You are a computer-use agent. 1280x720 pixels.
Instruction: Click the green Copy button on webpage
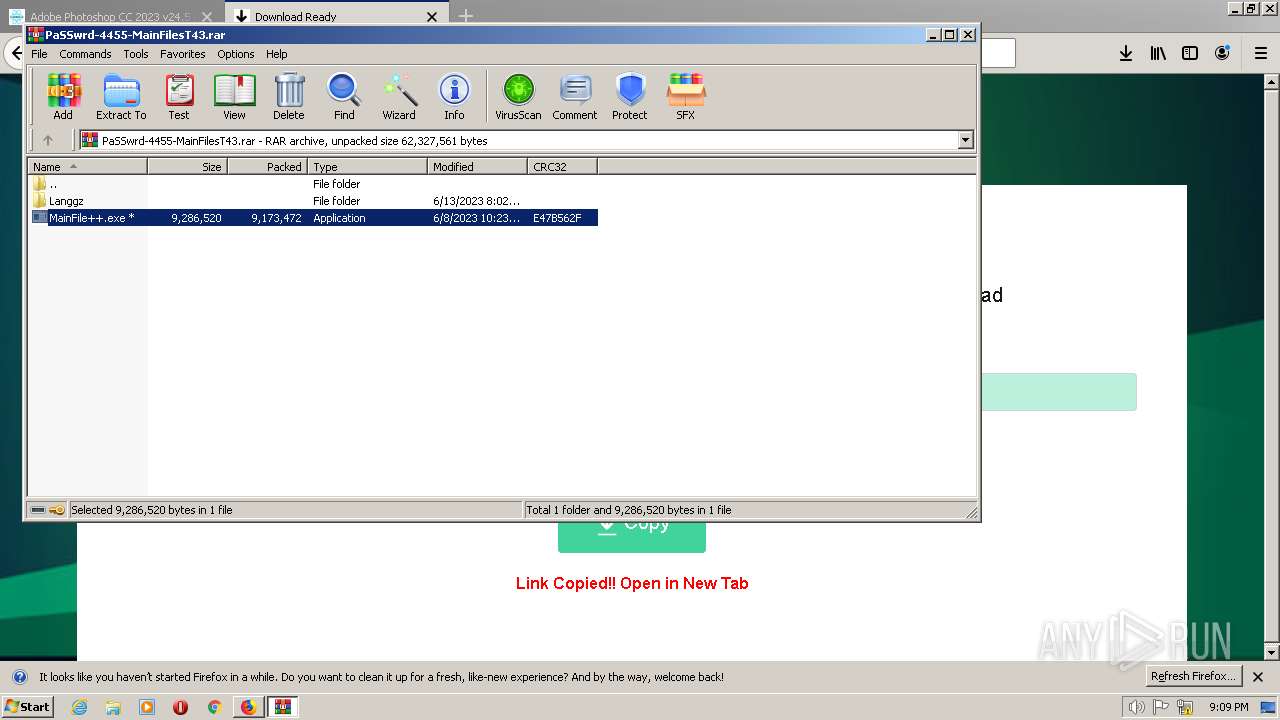coord(632,536)
